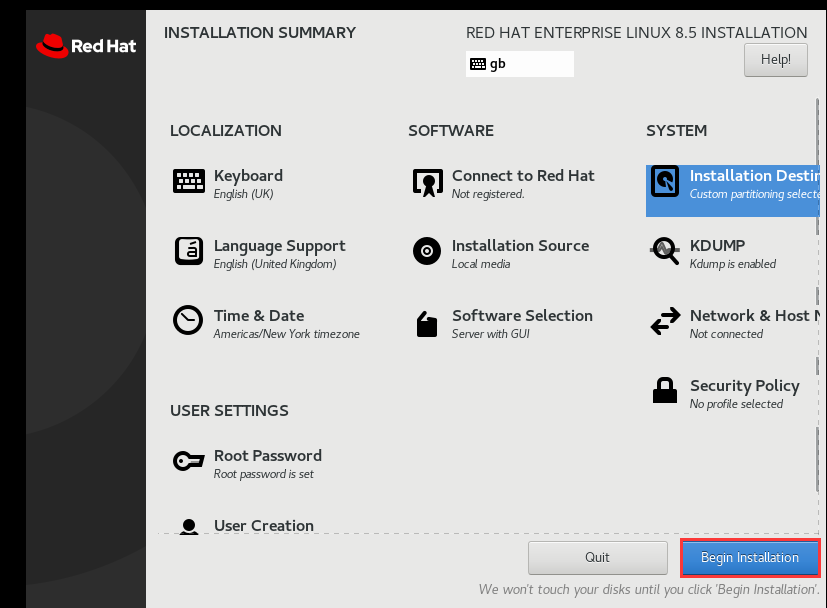Open the Keyboard settings via its keyboard icon

coord(189,181)
